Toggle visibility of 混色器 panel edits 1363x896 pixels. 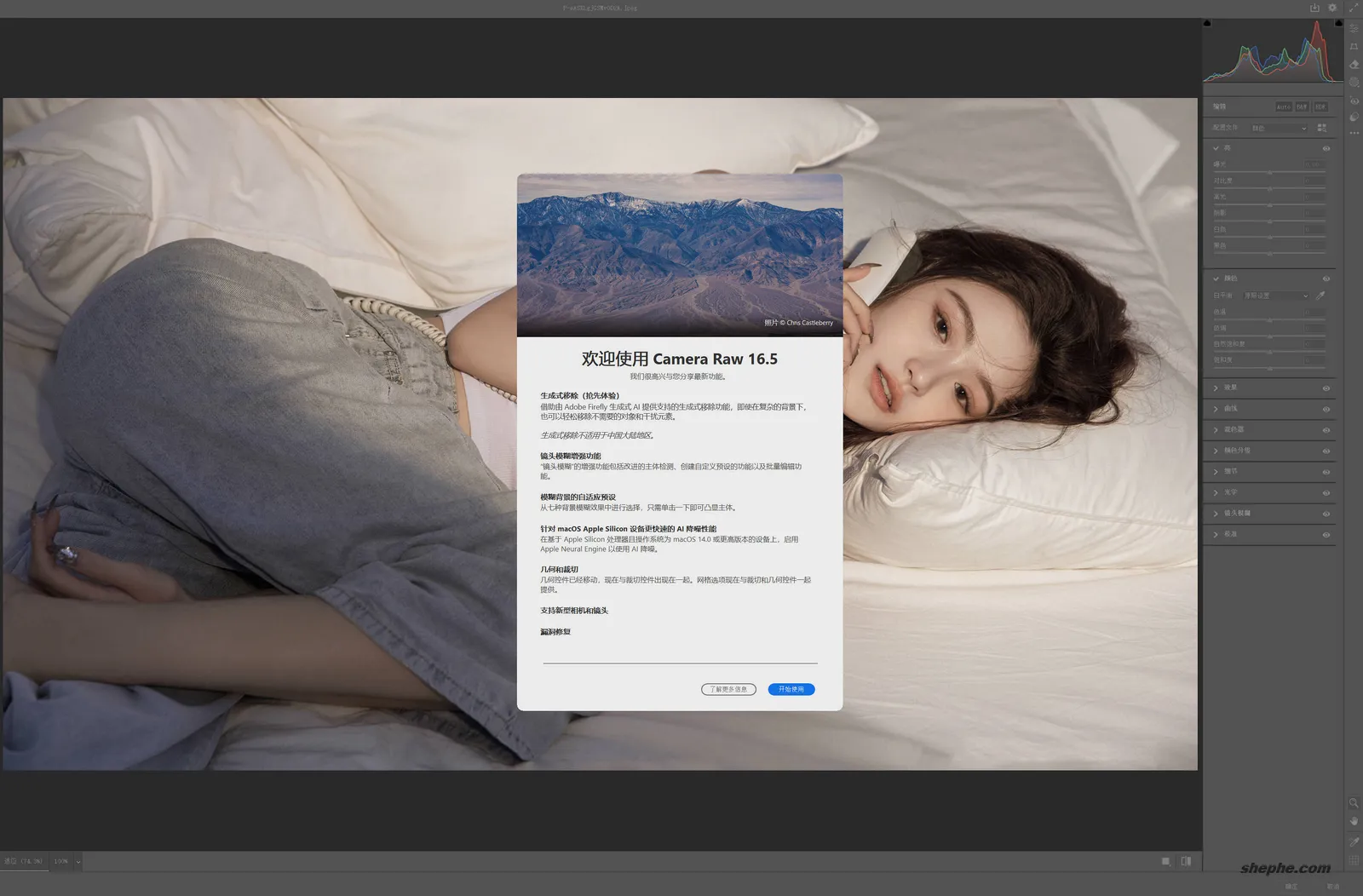point(1326,429)
